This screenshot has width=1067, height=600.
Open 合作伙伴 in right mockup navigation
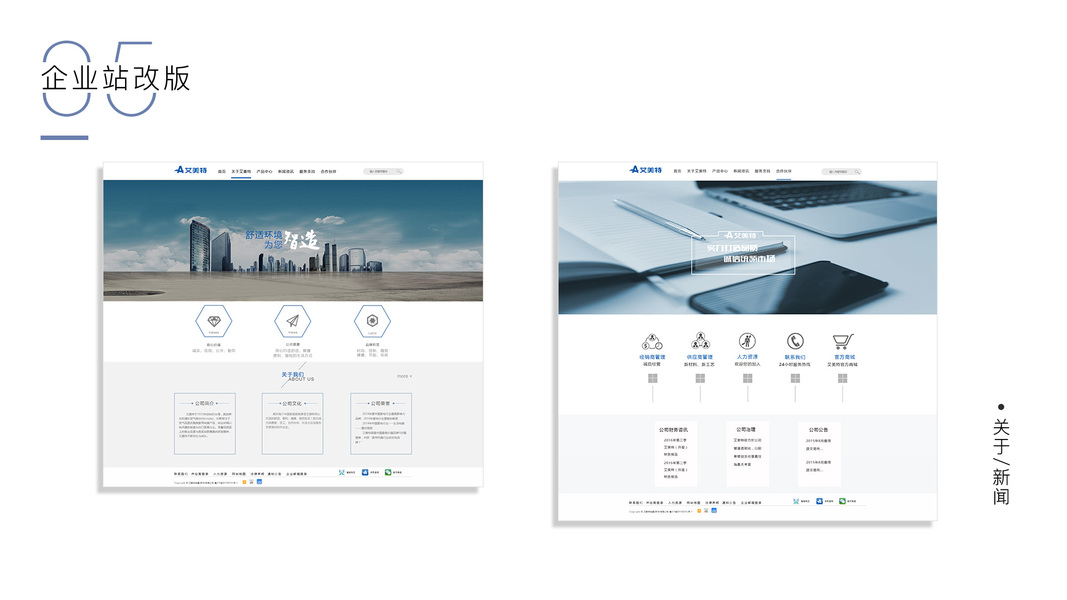click(x=784, y=171)
